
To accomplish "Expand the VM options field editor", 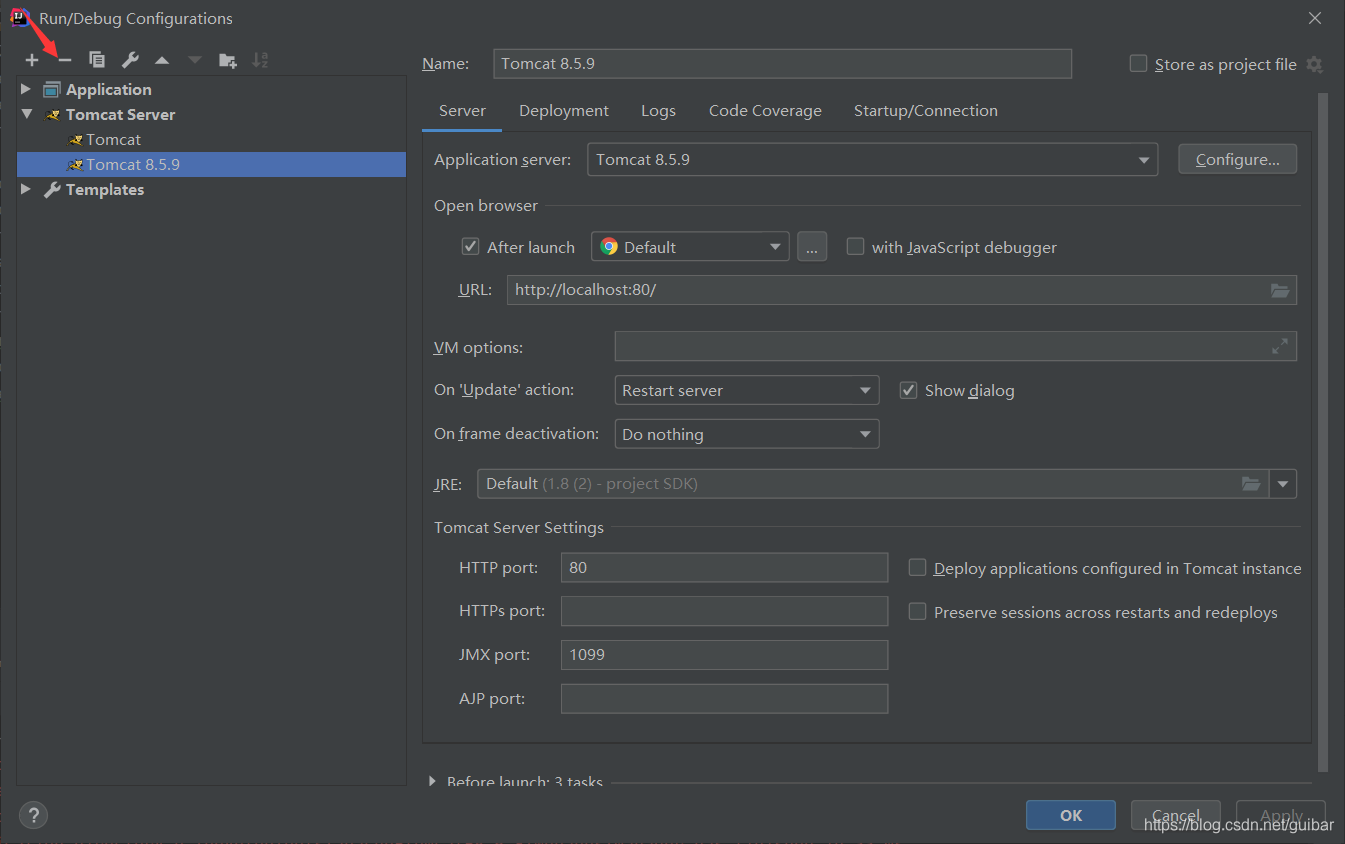I will (x=1280, y=346).
